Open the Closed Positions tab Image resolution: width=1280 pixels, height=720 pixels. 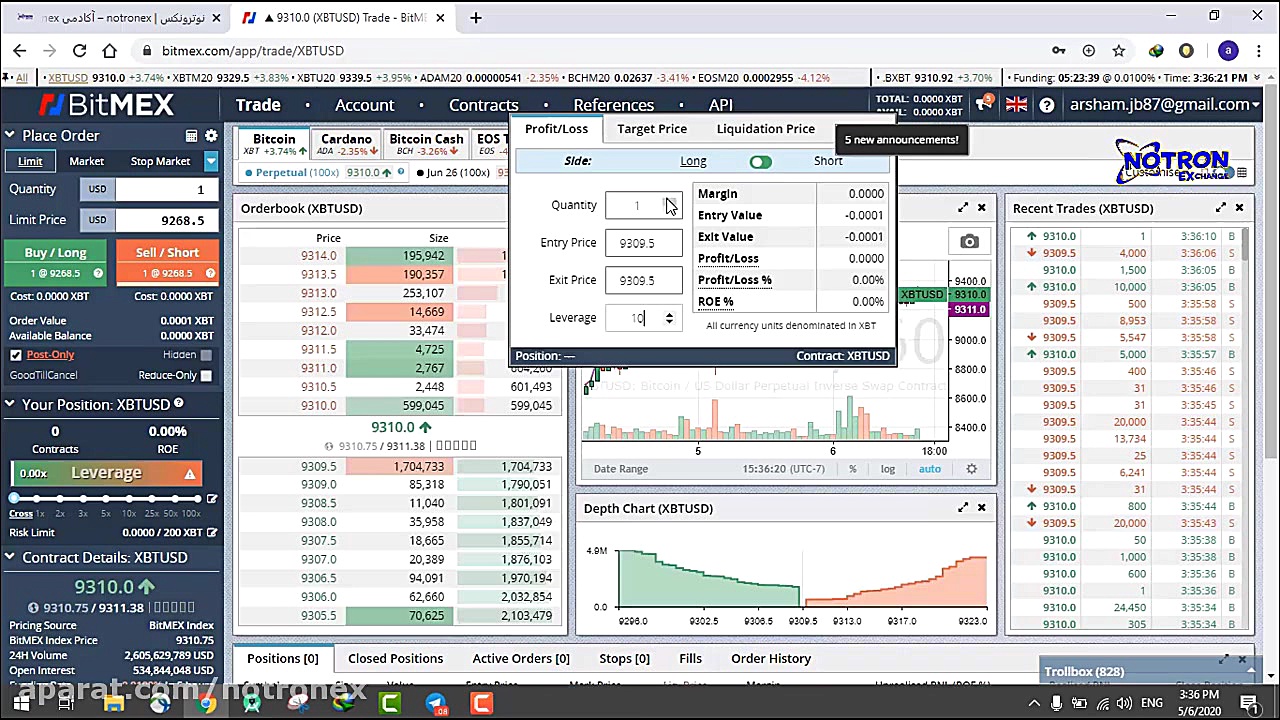[x=395, y=658]
